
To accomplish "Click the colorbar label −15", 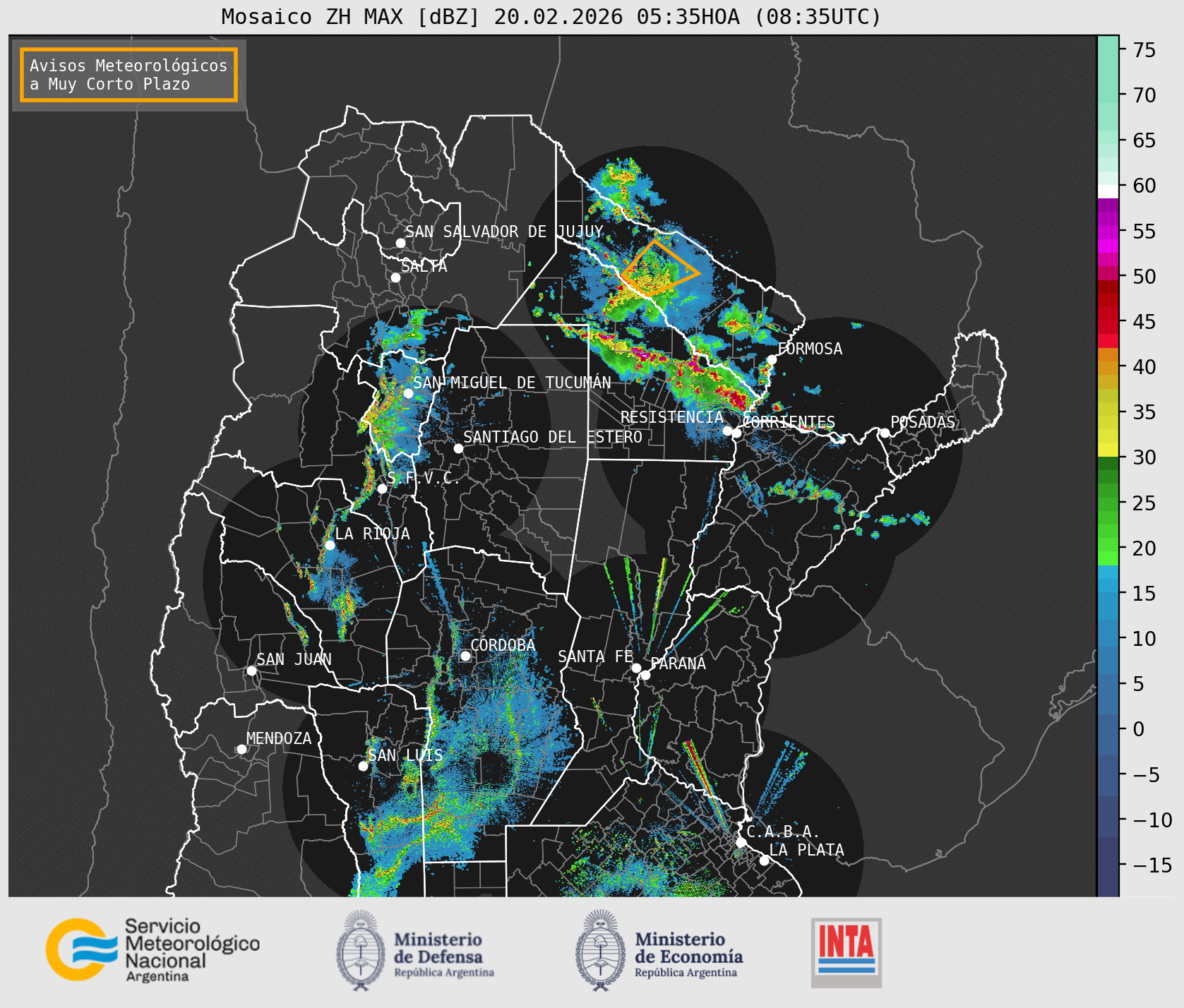I will pos(1152,865).
